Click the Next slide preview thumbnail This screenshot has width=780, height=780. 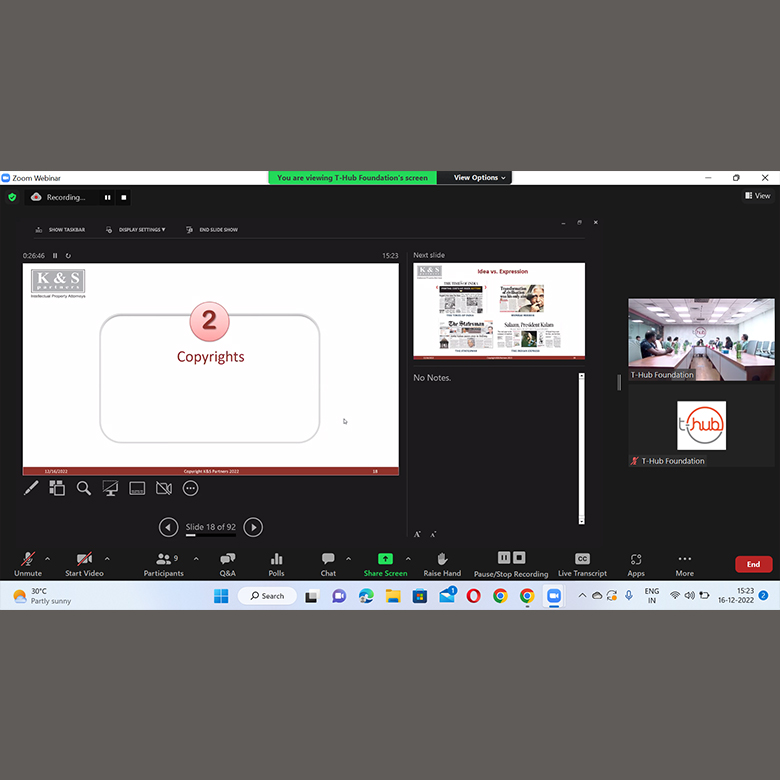pos(499,311)
